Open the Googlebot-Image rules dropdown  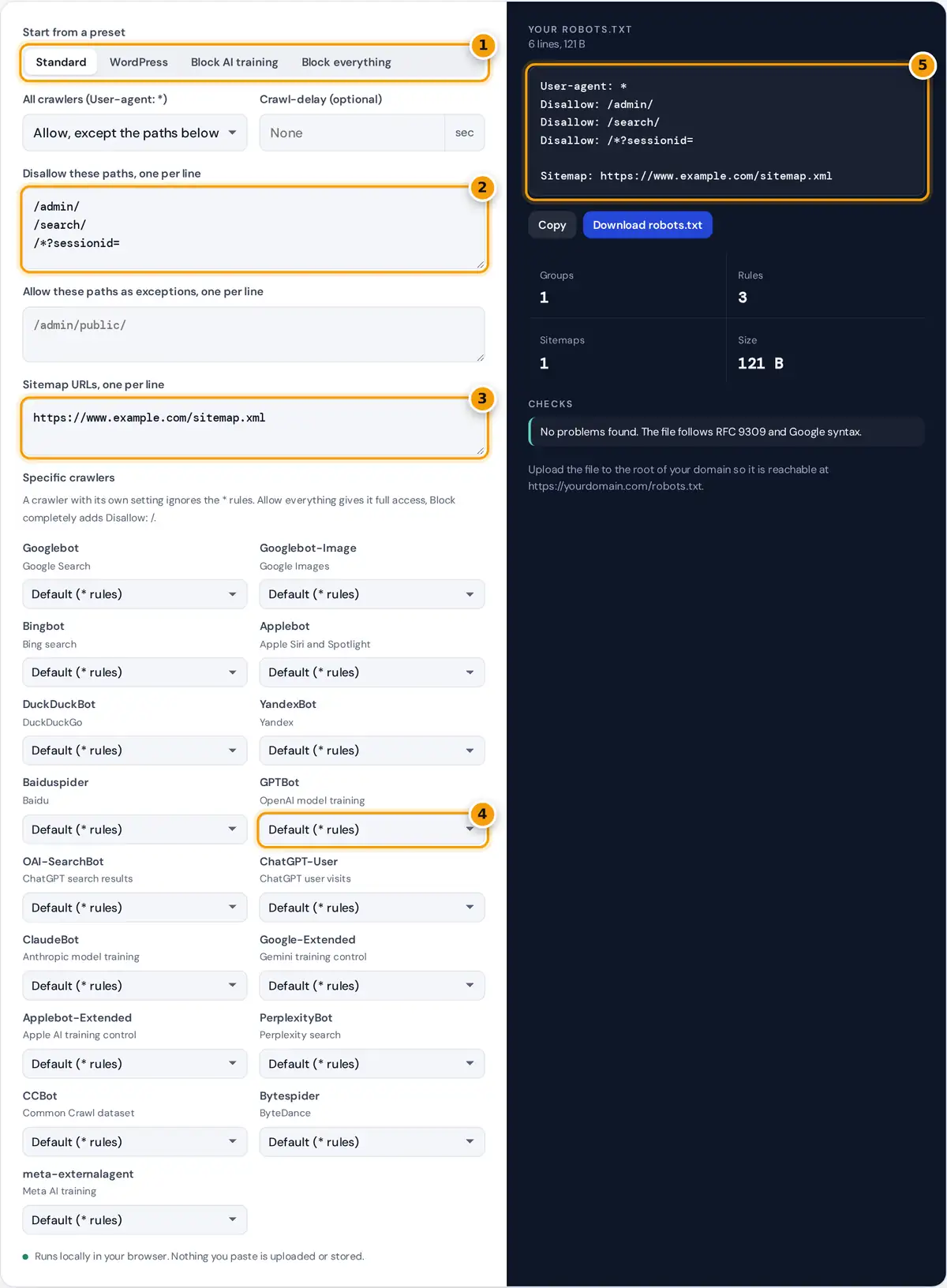(372, 594)
